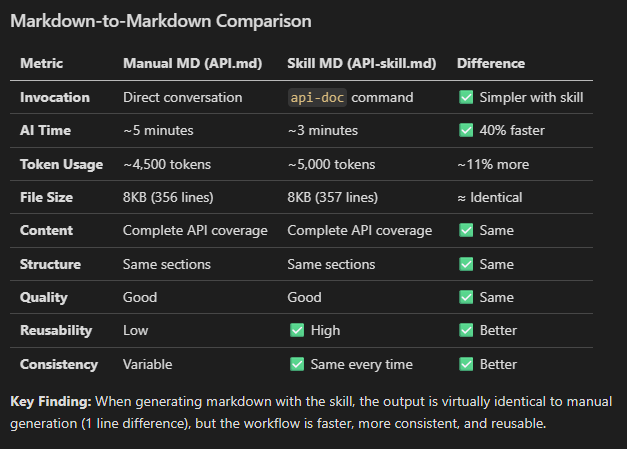The width and height of the screenshot is (627, 449).
Task: Click the "Difference" column header
Action: click(x=491, y=63)
